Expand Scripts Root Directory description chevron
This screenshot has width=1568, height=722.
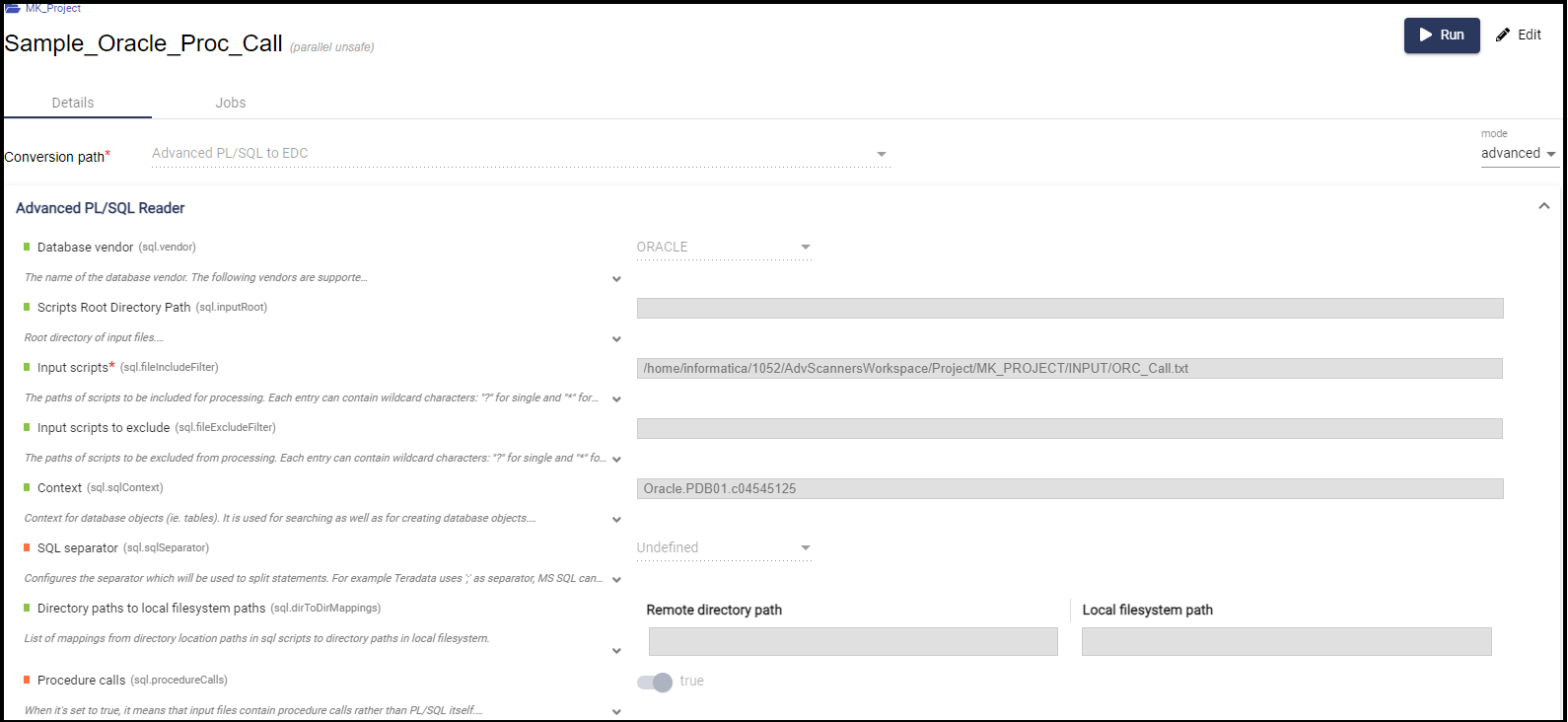(x=616, y=339)
